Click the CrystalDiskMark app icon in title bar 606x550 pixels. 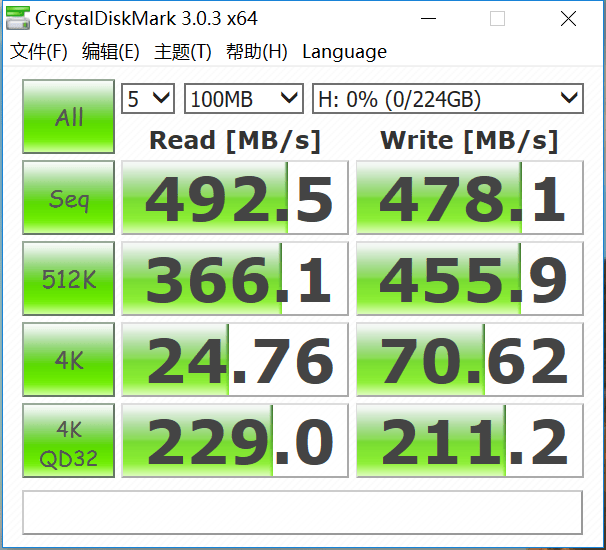tap(18, 18)
